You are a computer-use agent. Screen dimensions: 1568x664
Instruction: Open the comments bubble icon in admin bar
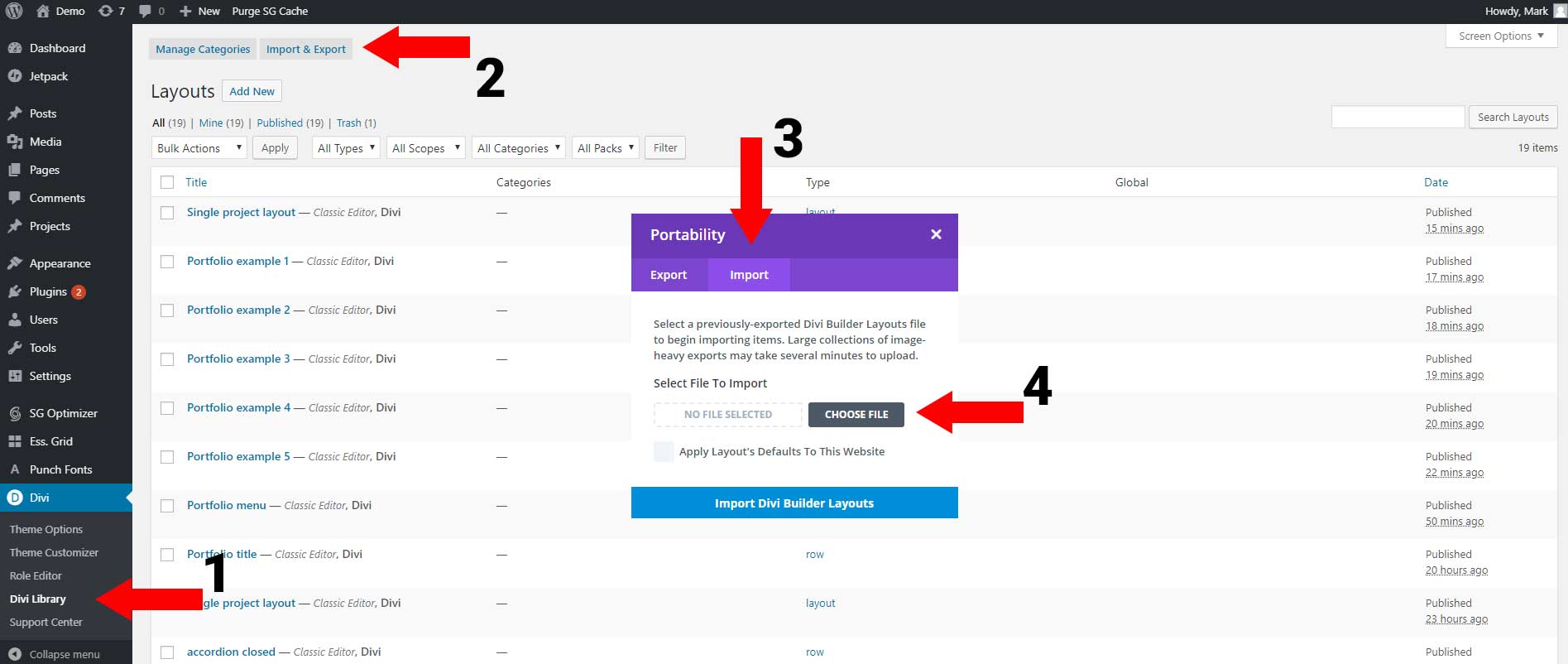[x=146, y=11]
